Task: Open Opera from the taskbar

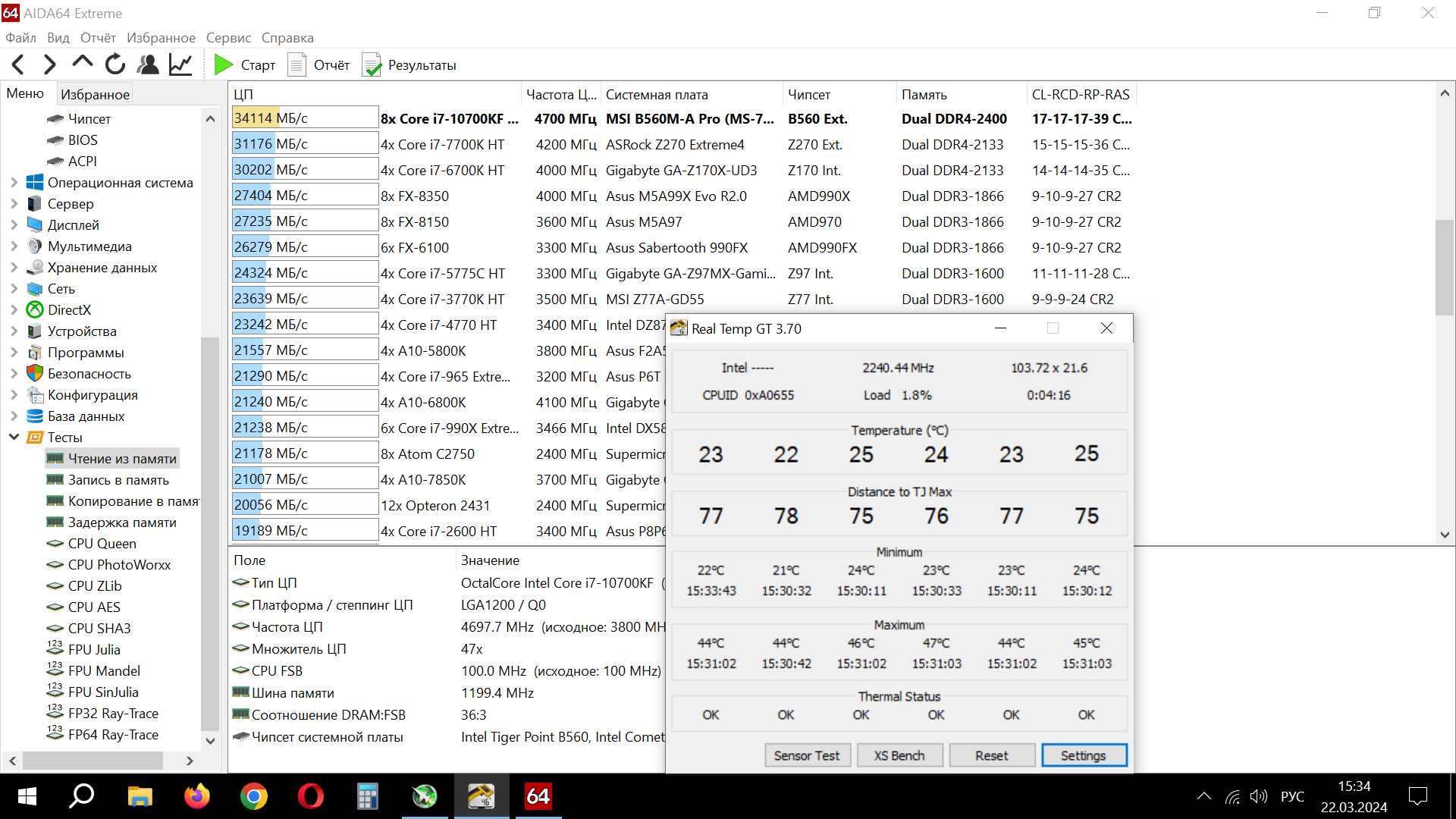Action: (310, 796)
